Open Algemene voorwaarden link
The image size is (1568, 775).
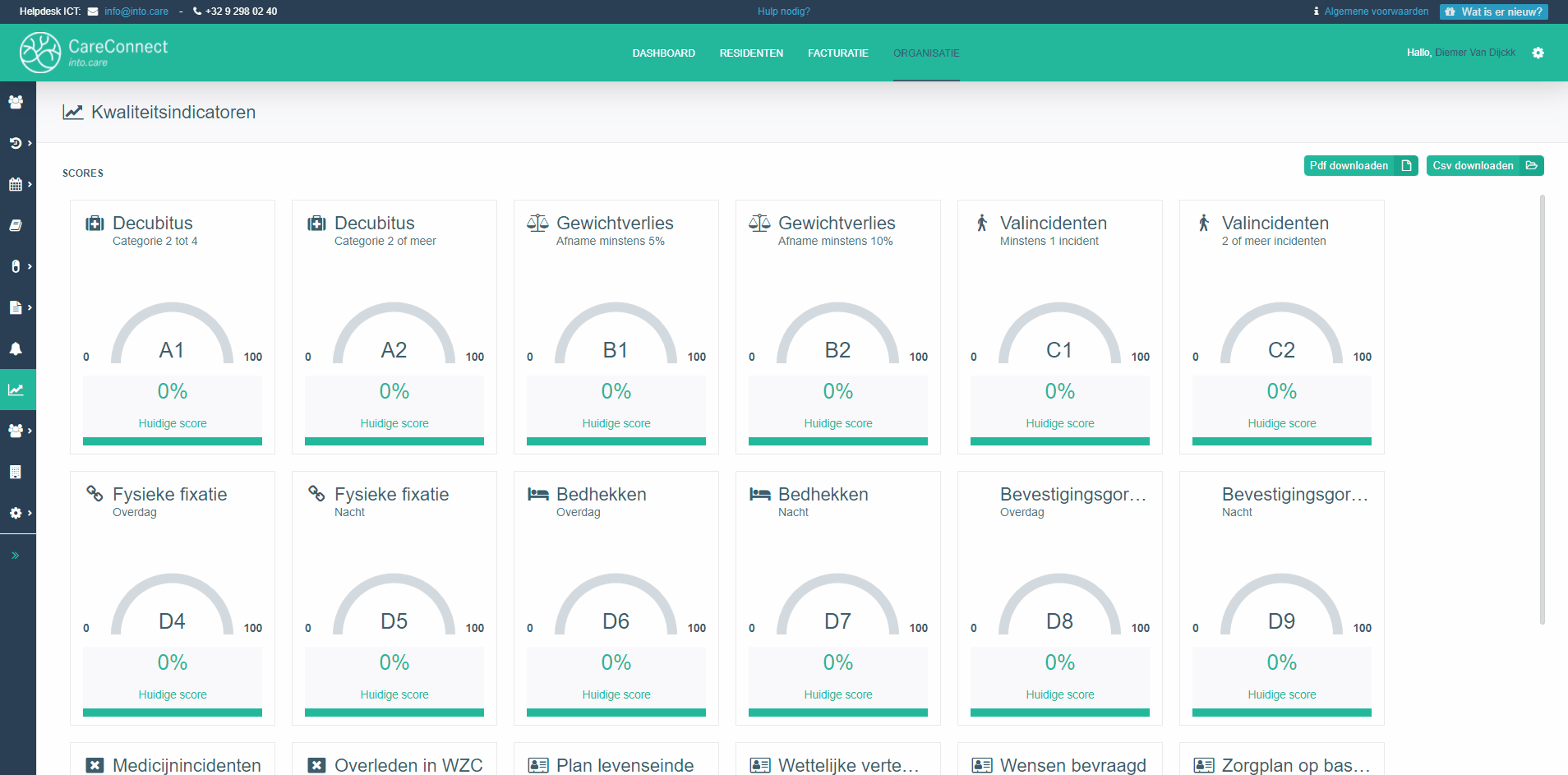1376,12
